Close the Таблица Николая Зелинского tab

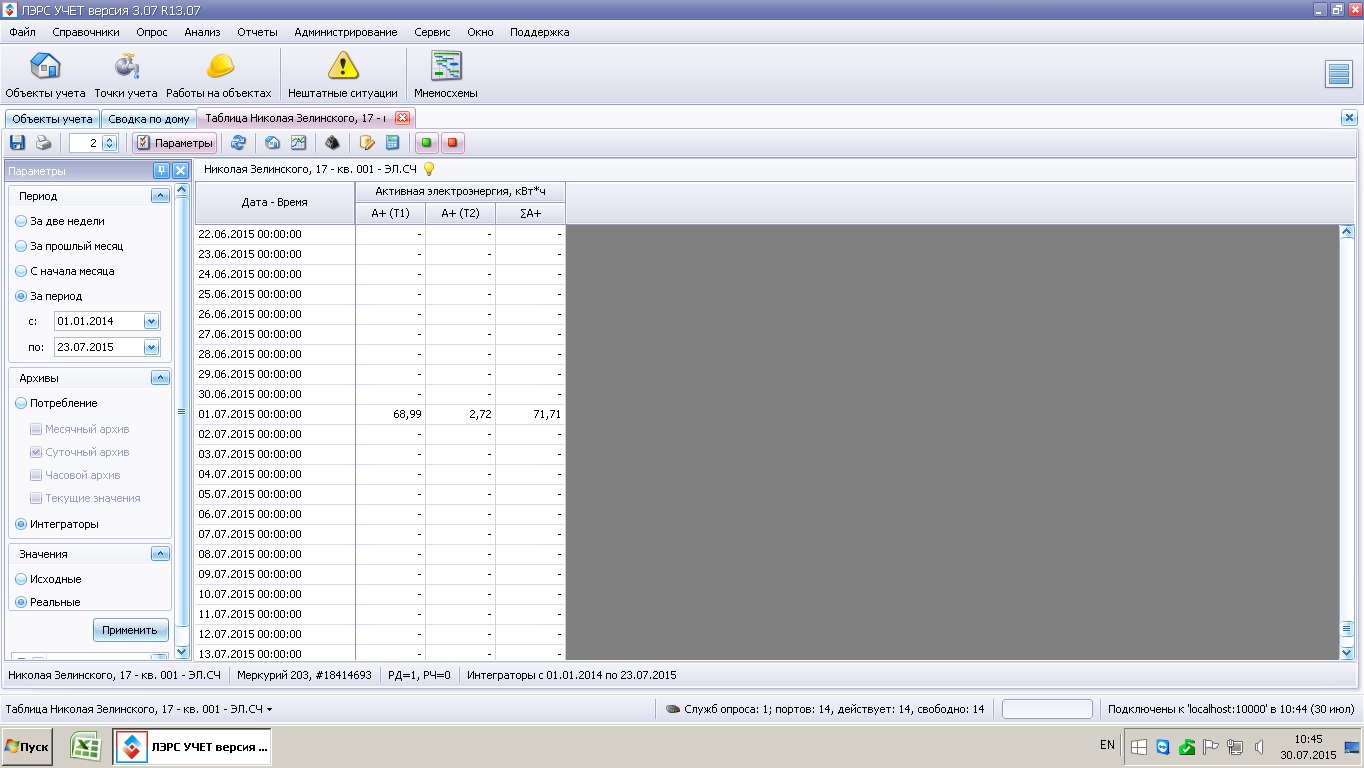(403, 118)
